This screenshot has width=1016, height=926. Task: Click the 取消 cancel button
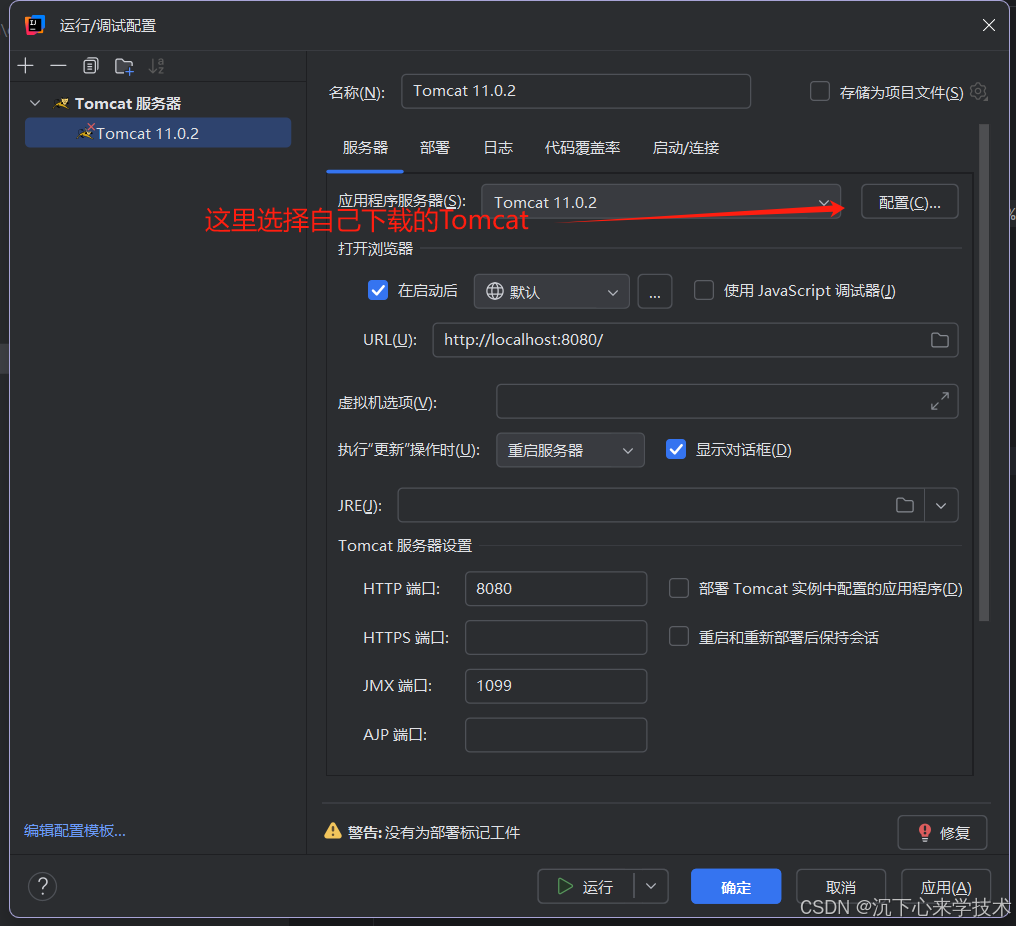pyautogui.click(x=841, y=886)
